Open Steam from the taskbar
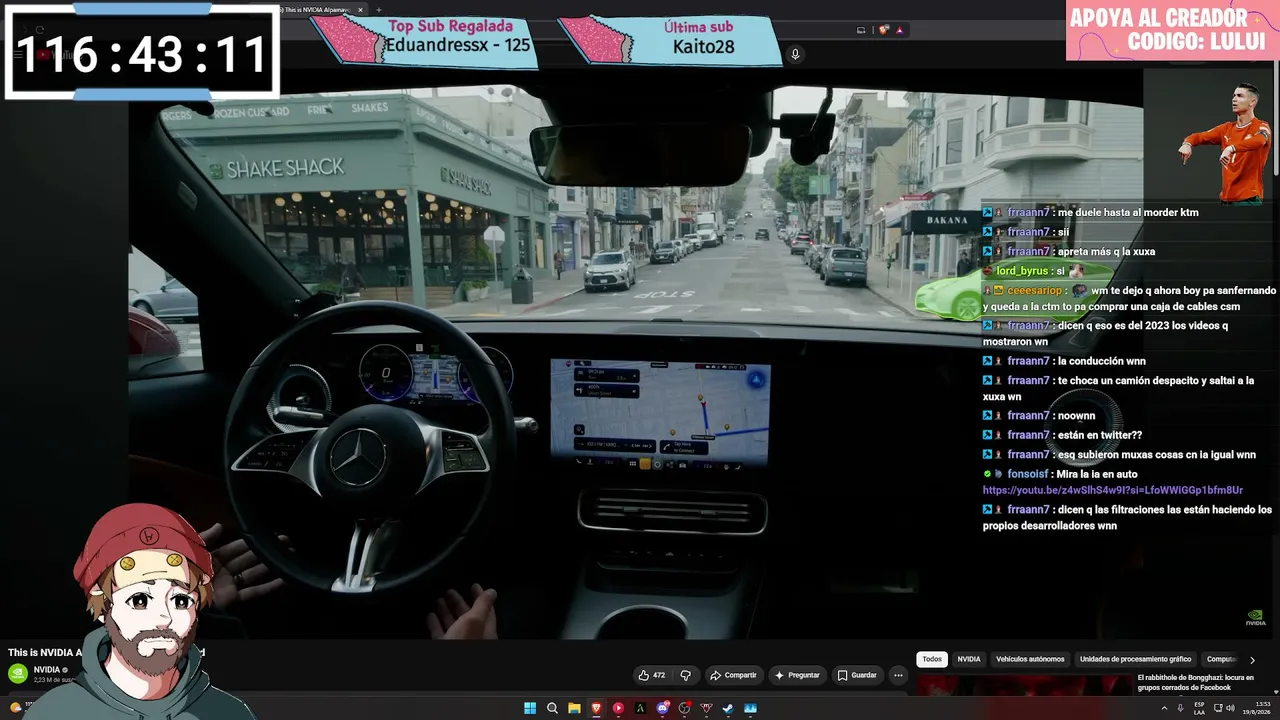Image resolution: width=1280 pixels, height=720 pixels. [728, 708]
